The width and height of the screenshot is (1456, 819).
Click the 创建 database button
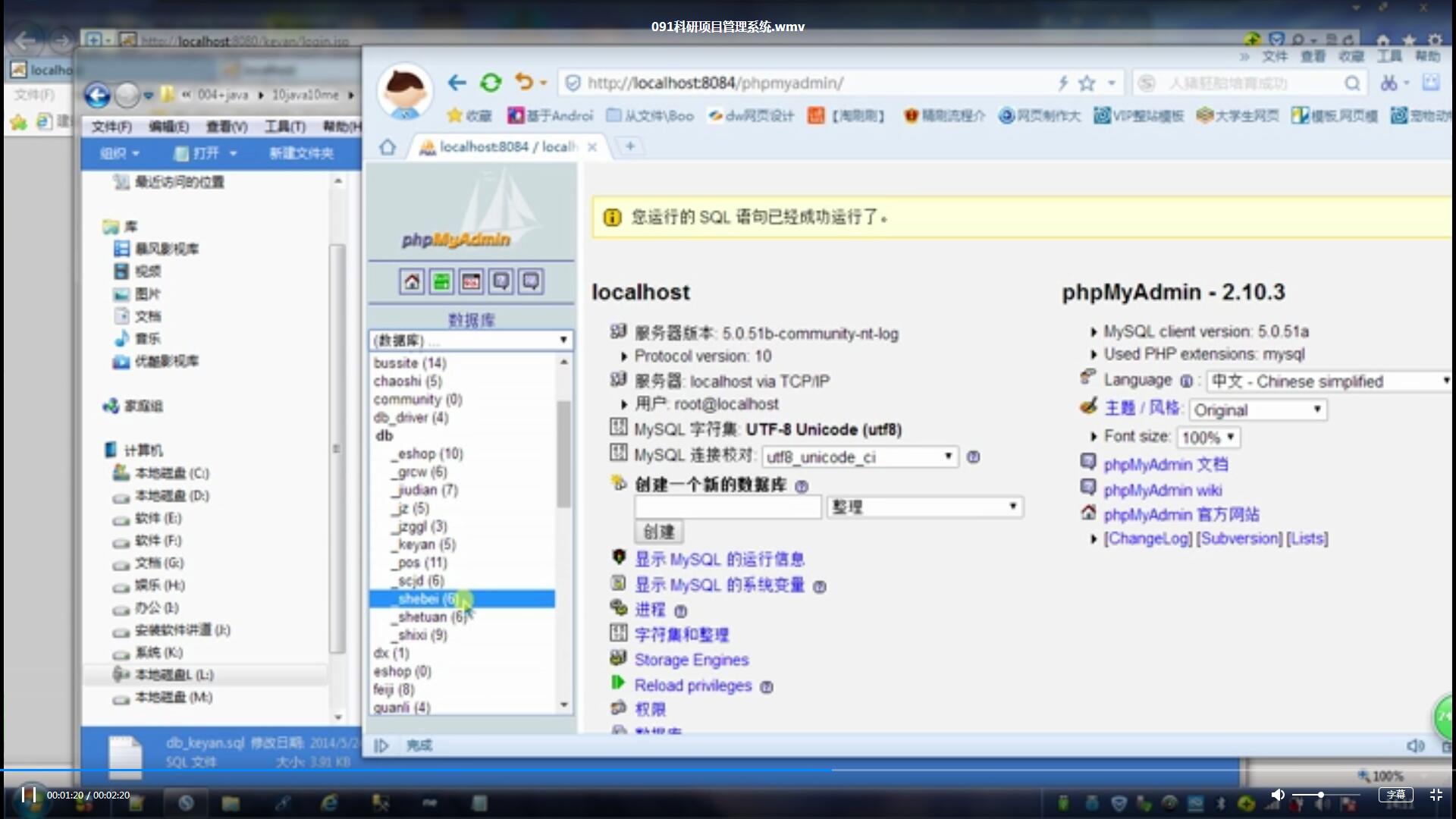658,532
